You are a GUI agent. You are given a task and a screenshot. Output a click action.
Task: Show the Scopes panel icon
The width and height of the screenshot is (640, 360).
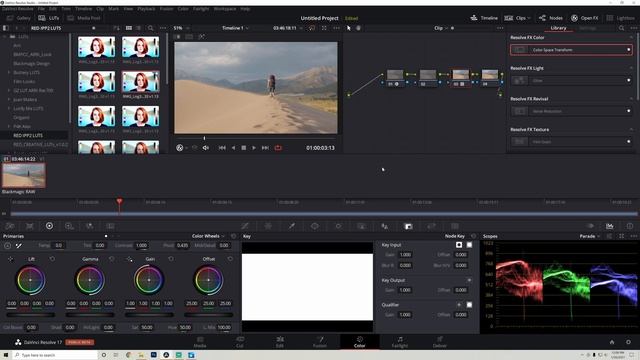609,226
